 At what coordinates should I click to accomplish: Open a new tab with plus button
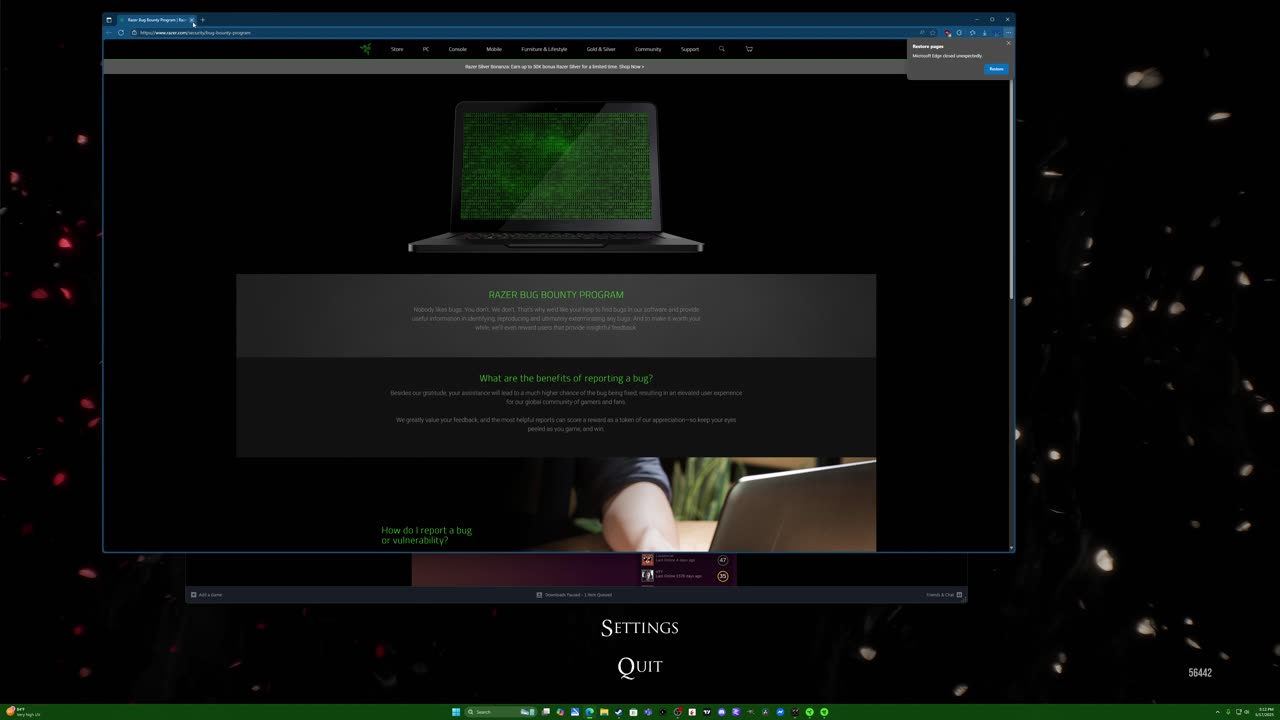click(202, 19)
